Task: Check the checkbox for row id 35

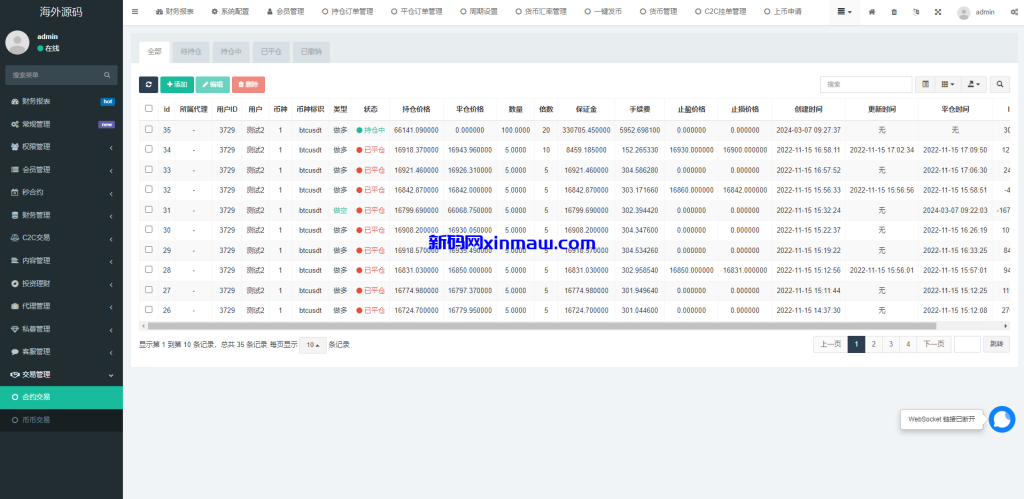Action: coord(149,129)
